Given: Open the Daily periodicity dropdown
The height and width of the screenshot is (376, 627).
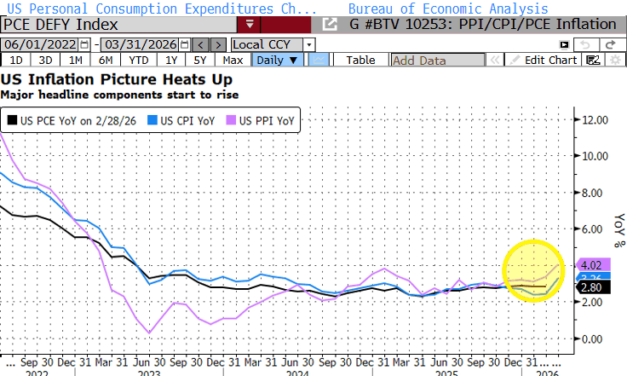Looking at the screenshot, I should [x=277, y=60].
